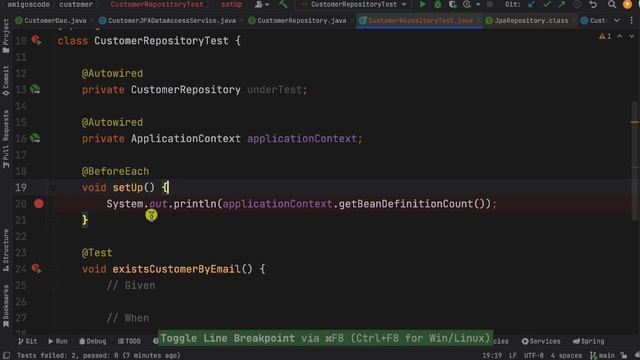Open the partially visible Cust tab

click(x=594, y=20)
